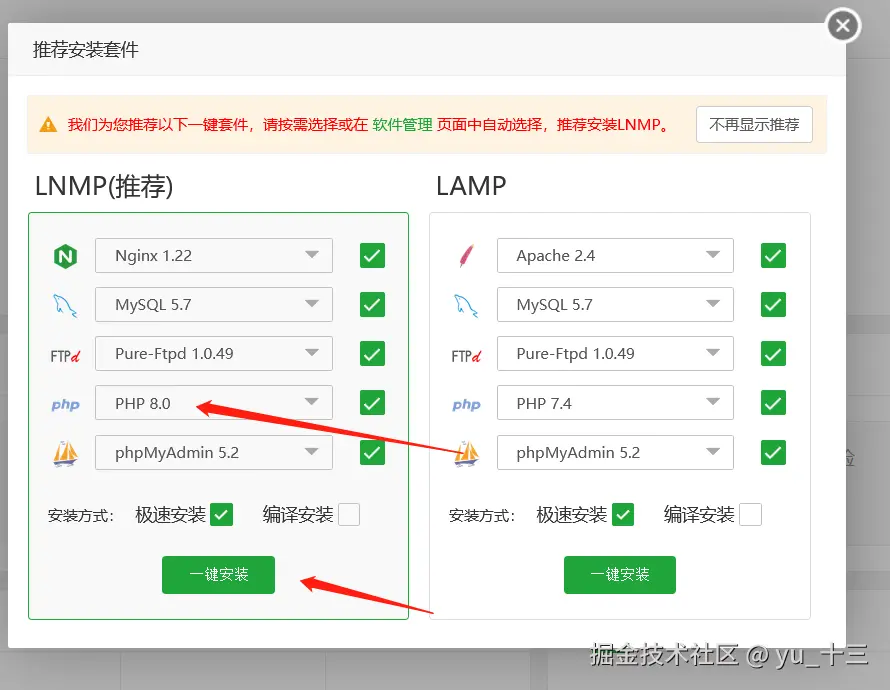Click 一键安装 button under LNMP
Viewport: 890px width, 690px height.
coord(219,575)
